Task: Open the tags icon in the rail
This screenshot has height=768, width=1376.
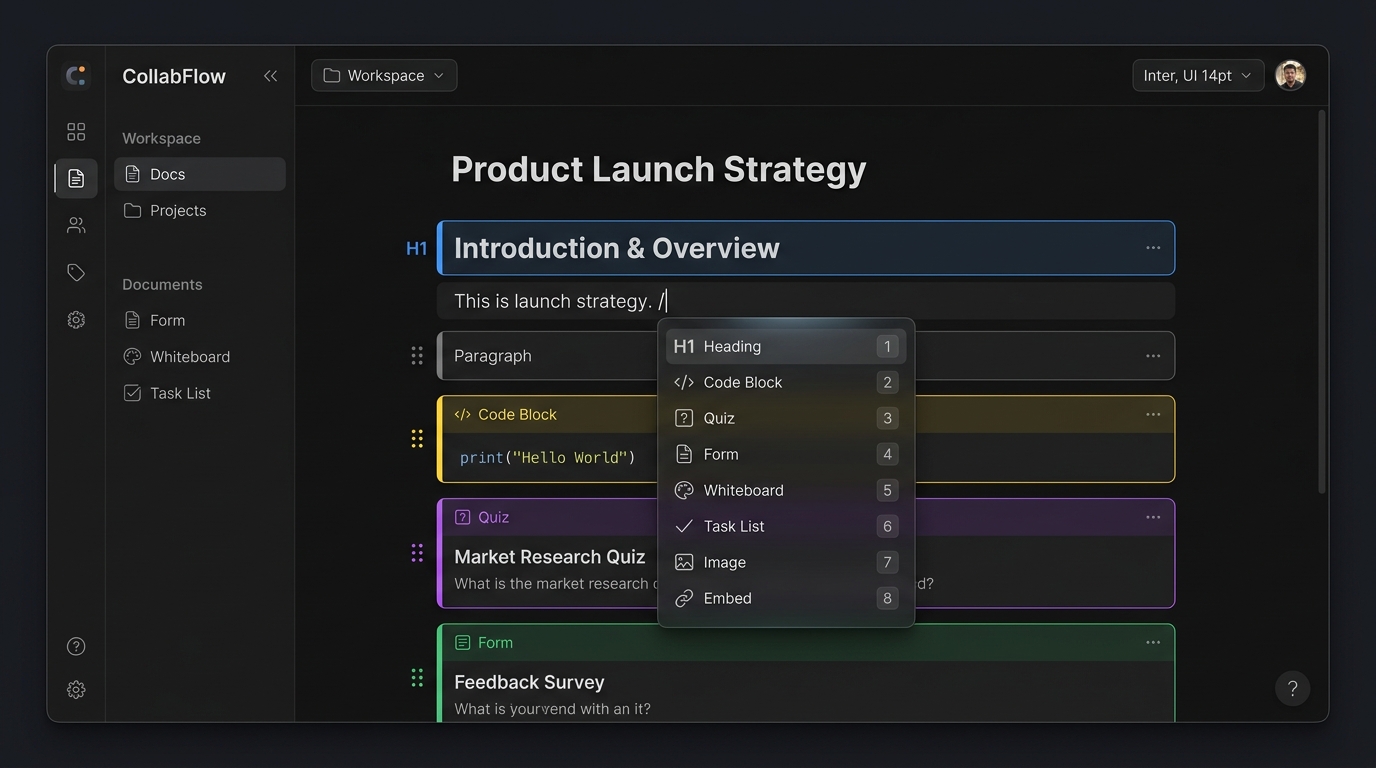Action: 76,272
